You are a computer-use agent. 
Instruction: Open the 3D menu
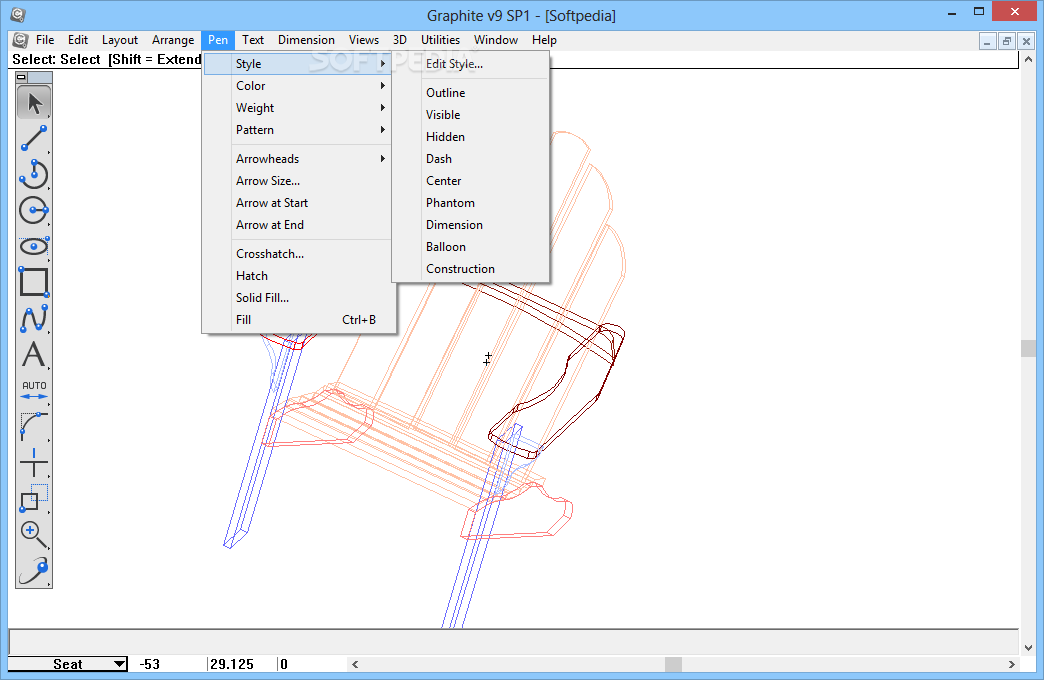(x=399, y=40)
